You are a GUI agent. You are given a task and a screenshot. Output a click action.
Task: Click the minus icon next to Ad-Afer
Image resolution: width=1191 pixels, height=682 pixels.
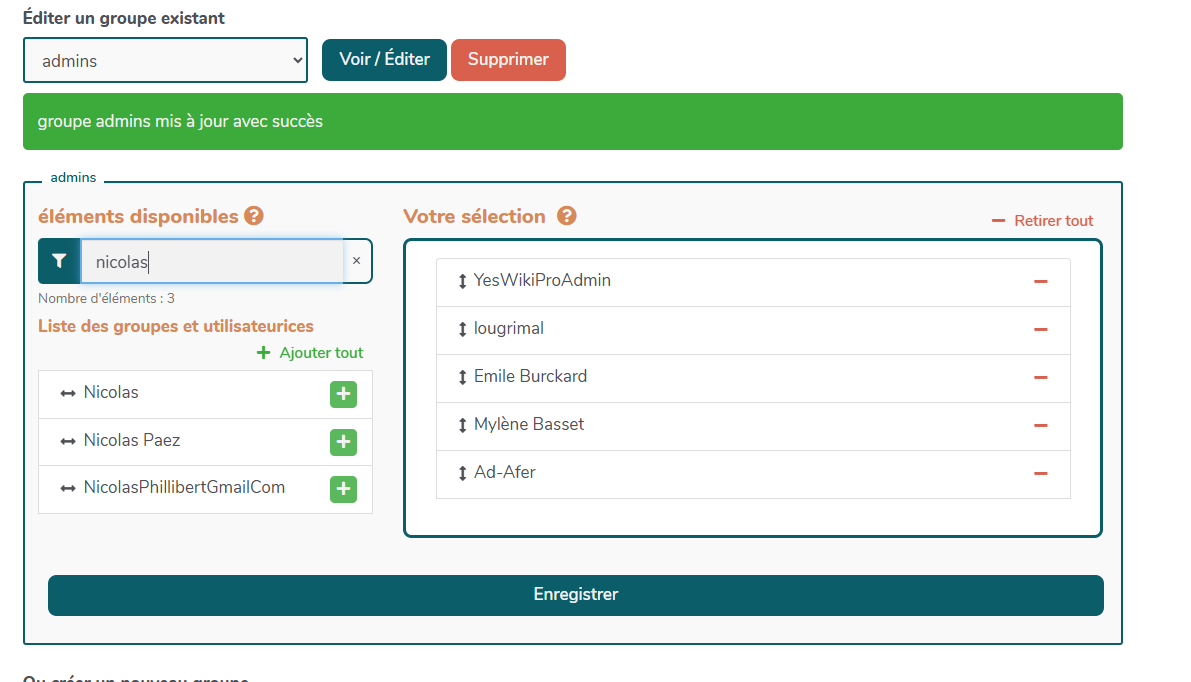point(1040,474)
